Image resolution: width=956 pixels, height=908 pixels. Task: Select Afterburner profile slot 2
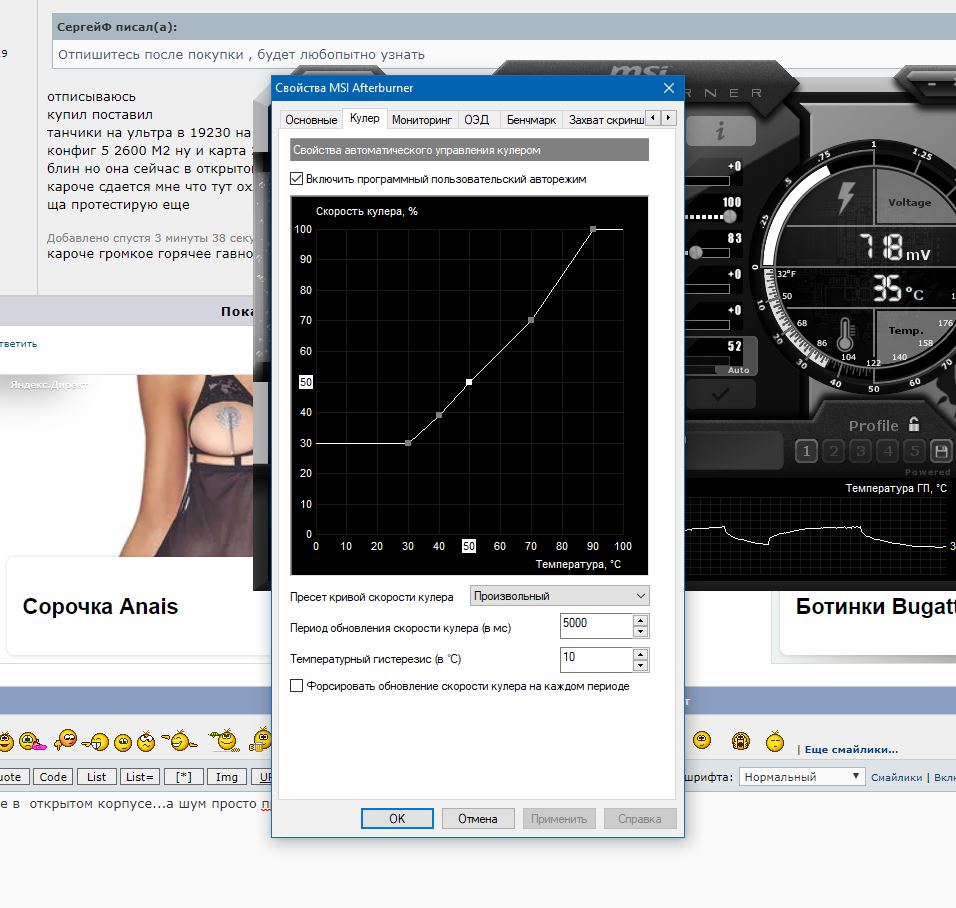point(833,451)
